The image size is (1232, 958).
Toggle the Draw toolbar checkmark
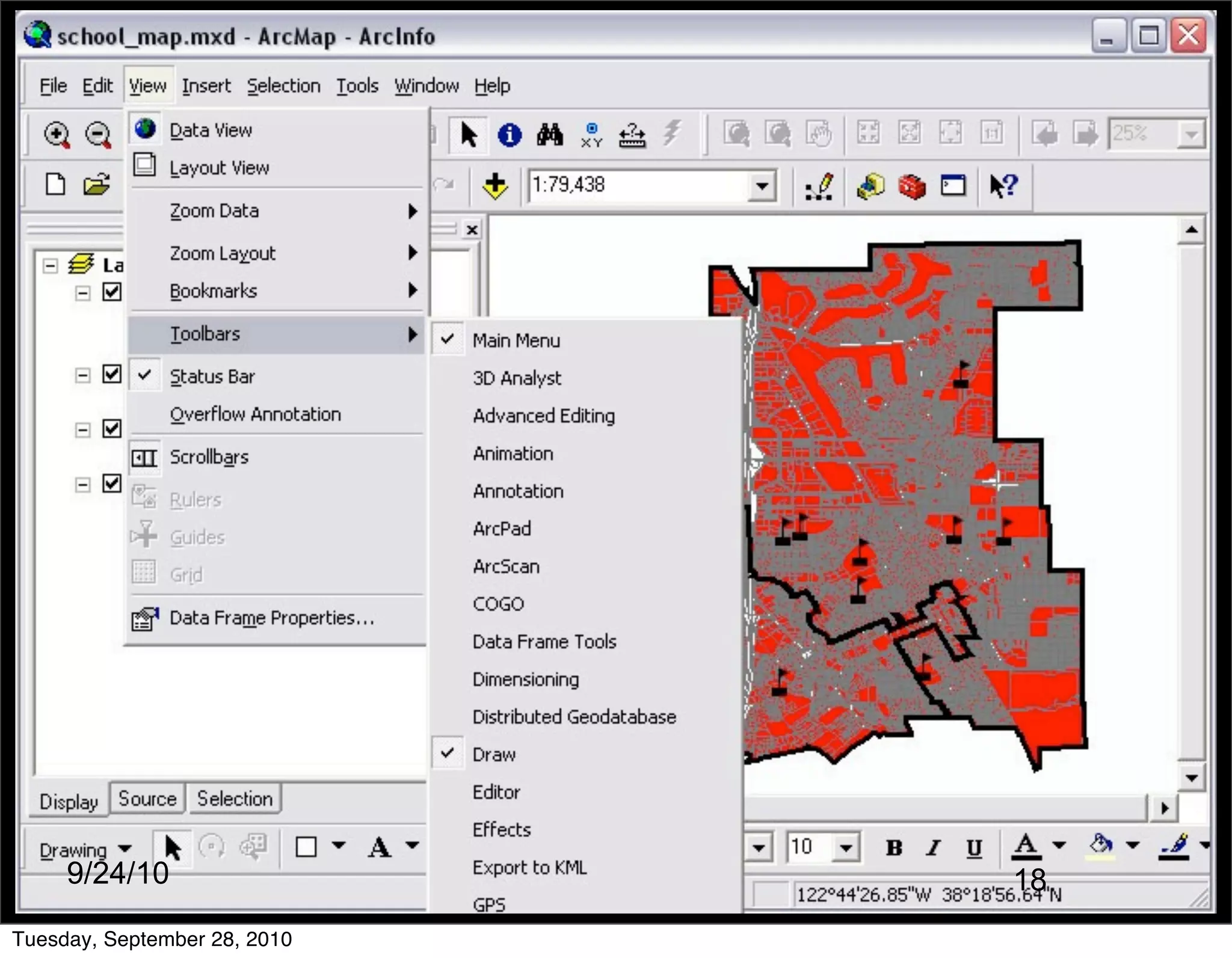coord(493,754)
